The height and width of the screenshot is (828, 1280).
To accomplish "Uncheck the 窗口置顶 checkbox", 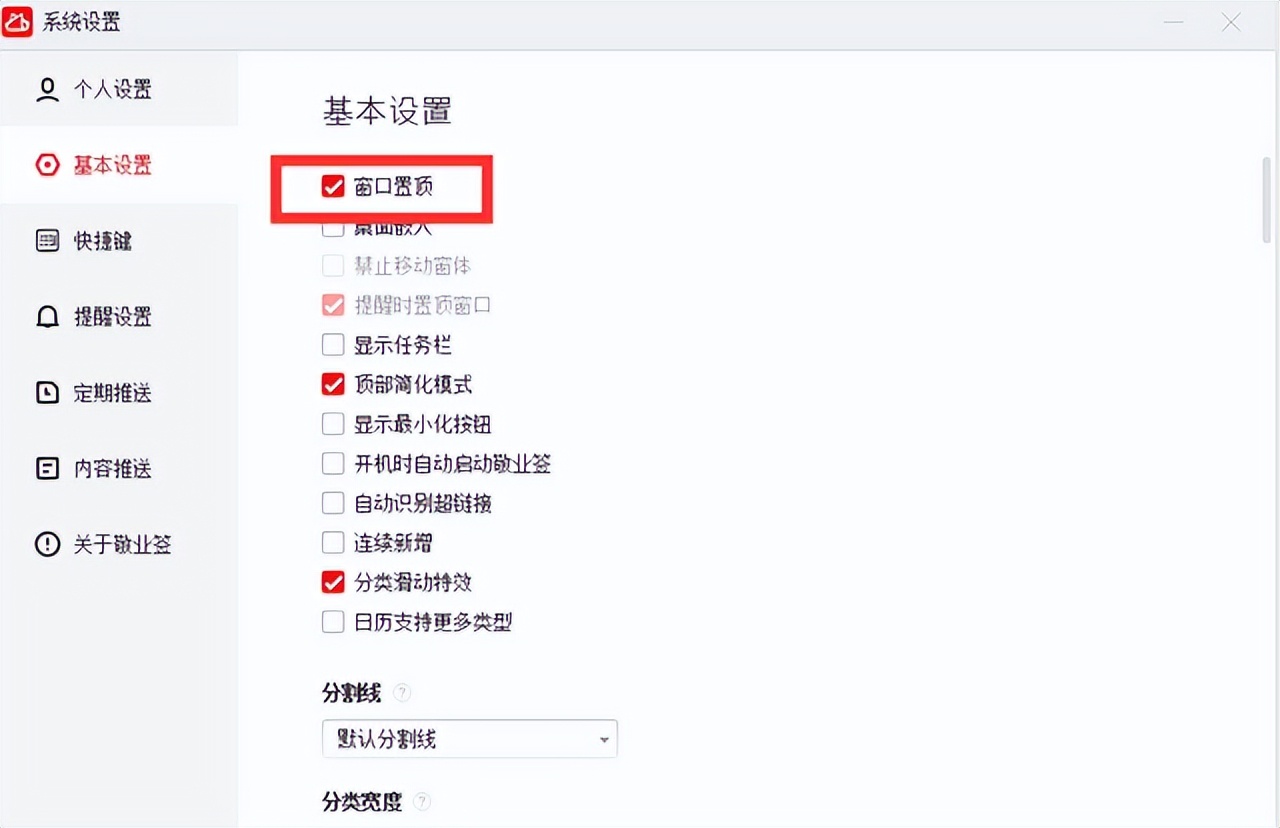I will 333,187.
